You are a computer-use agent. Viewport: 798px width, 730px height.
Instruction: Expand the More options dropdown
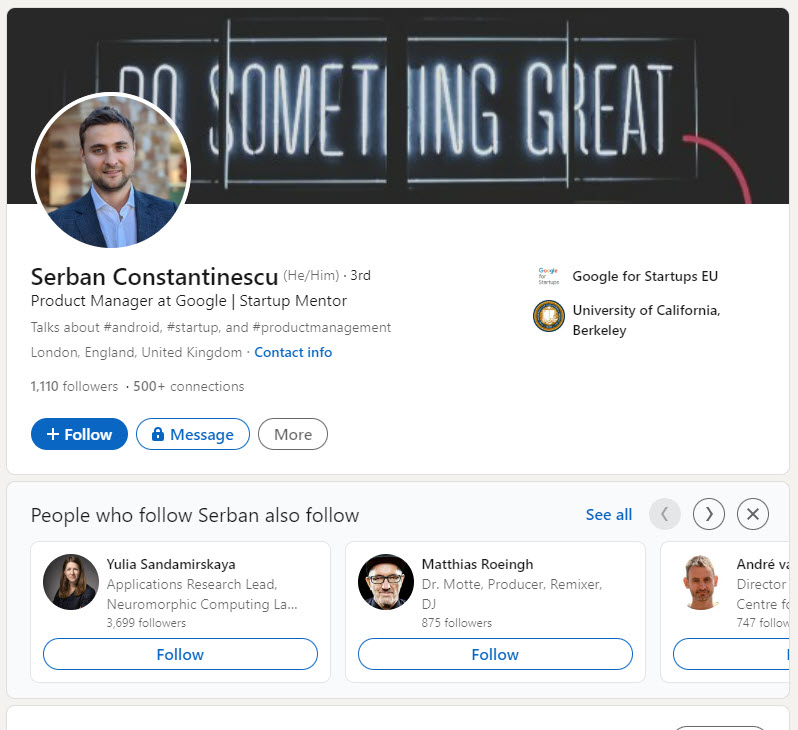(x=293, y=434)
